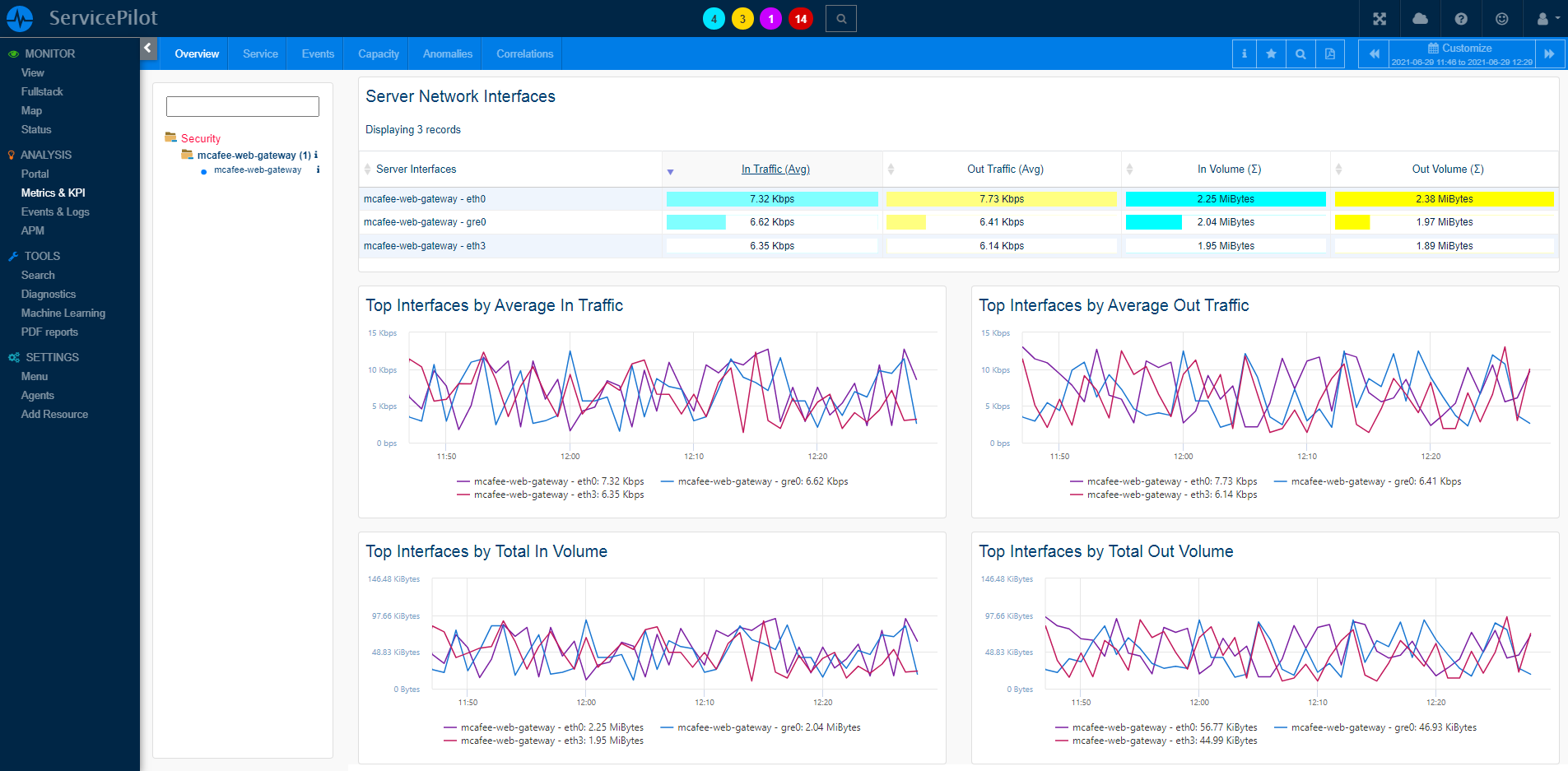Click the fullscreen expand arrows icon
The width and height of the screenshot is (1568, 771).
pos(1380,19)
